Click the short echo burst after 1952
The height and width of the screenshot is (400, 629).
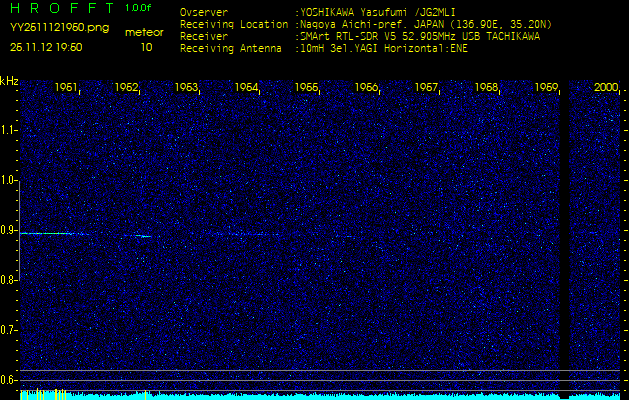(144, 236)
